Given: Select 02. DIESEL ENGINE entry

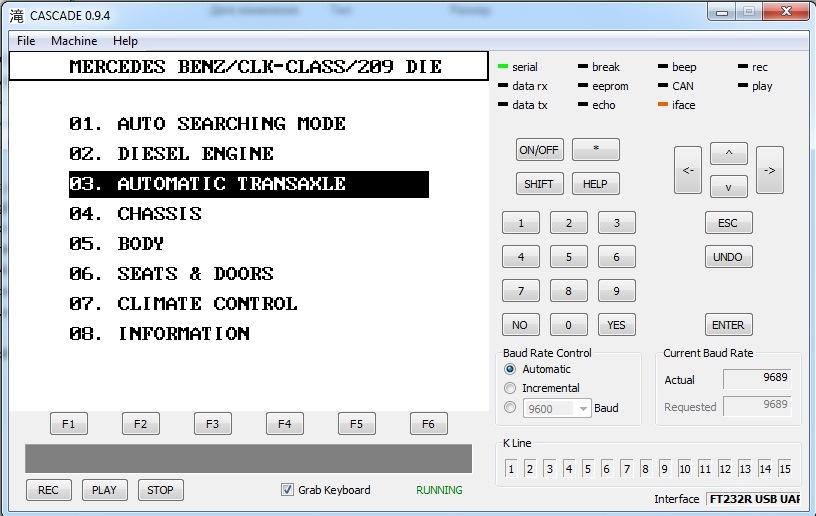Looking at the screenshot, I should click(171, 154).
